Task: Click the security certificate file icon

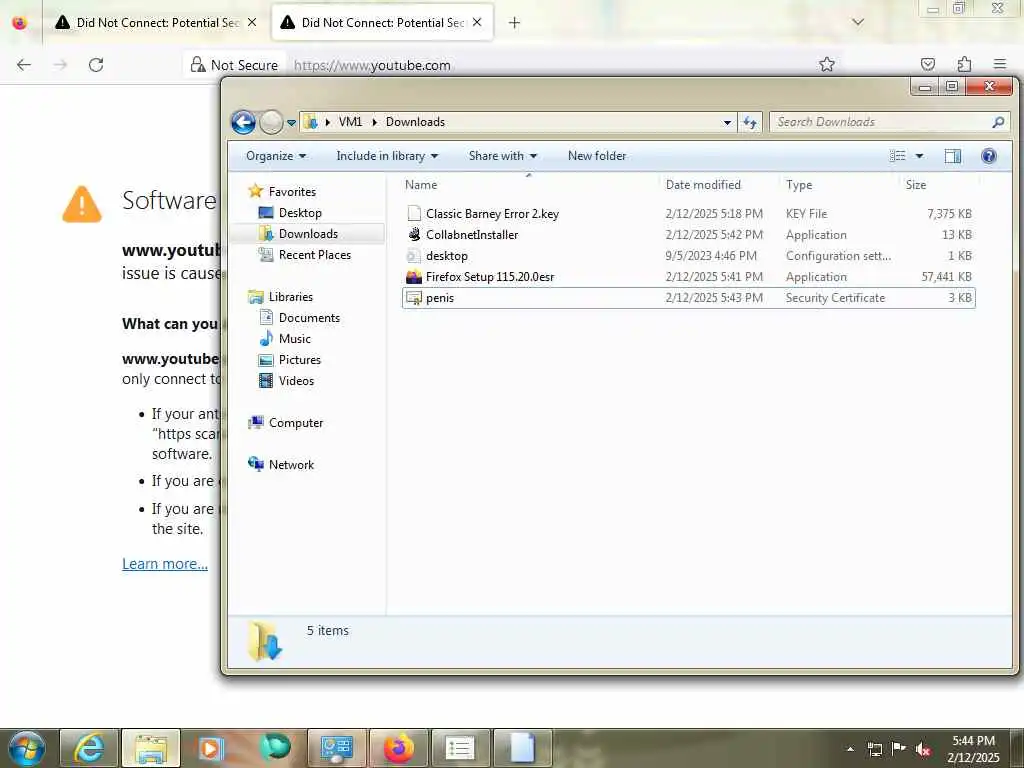Action: [x=414, y=298]
